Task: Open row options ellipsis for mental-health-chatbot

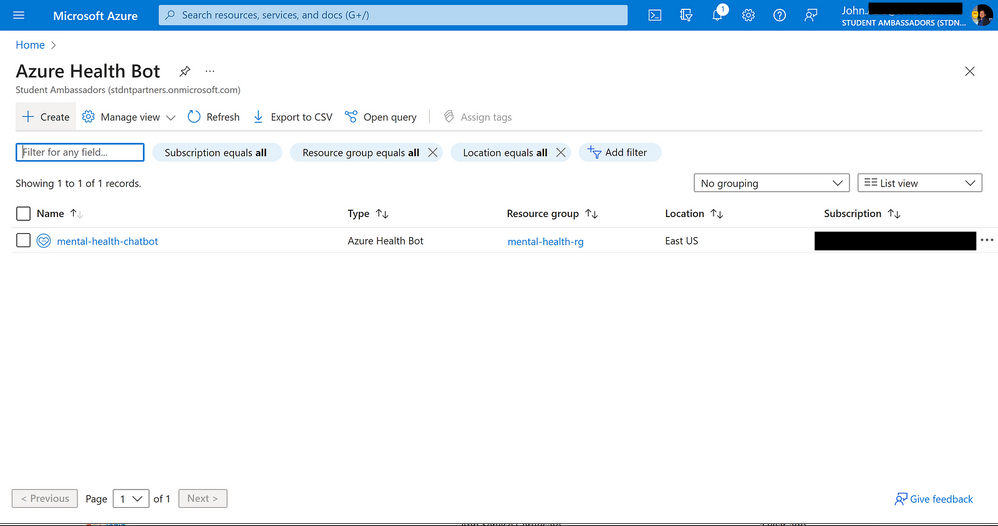Action: click(987, 240)
